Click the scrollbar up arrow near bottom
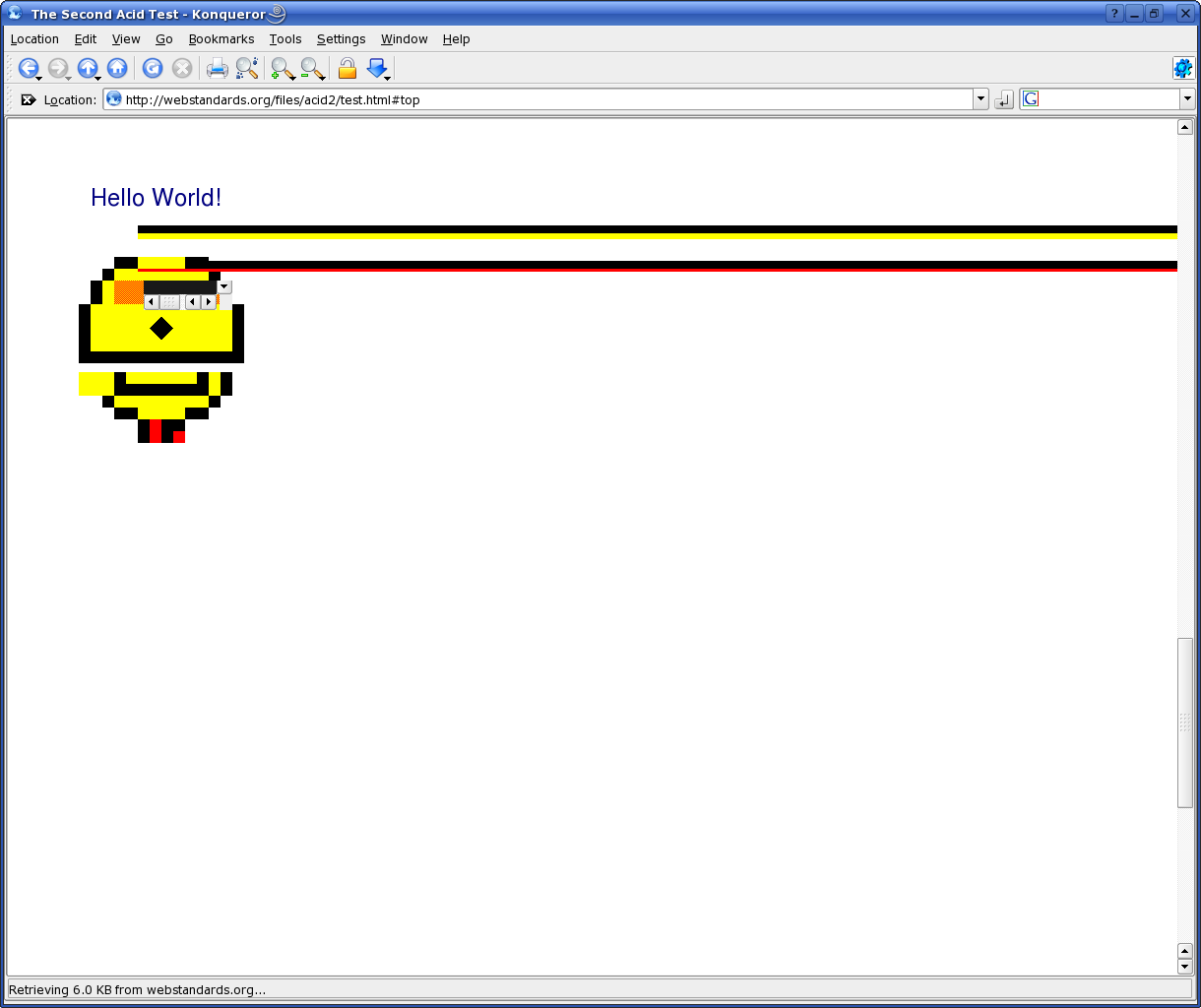 click(x=1185, y=951)
